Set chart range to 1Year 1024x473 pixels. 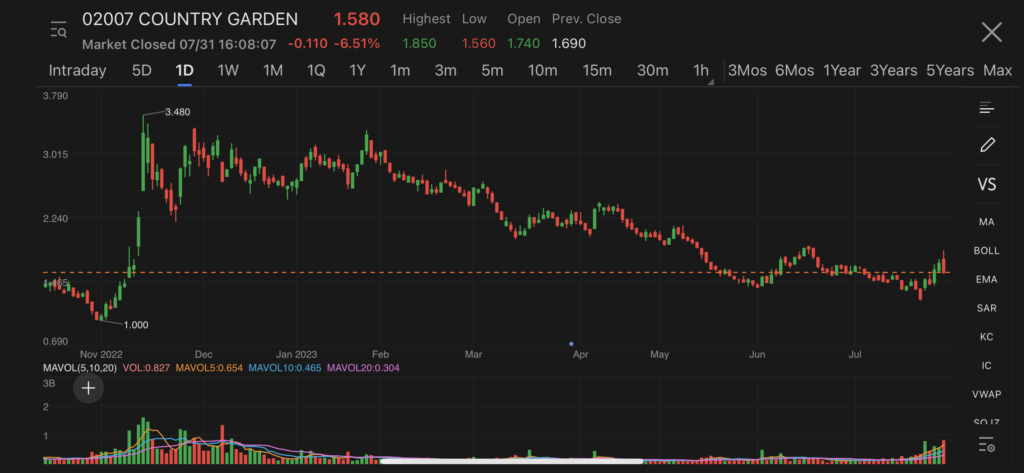(x=842, y=71)
